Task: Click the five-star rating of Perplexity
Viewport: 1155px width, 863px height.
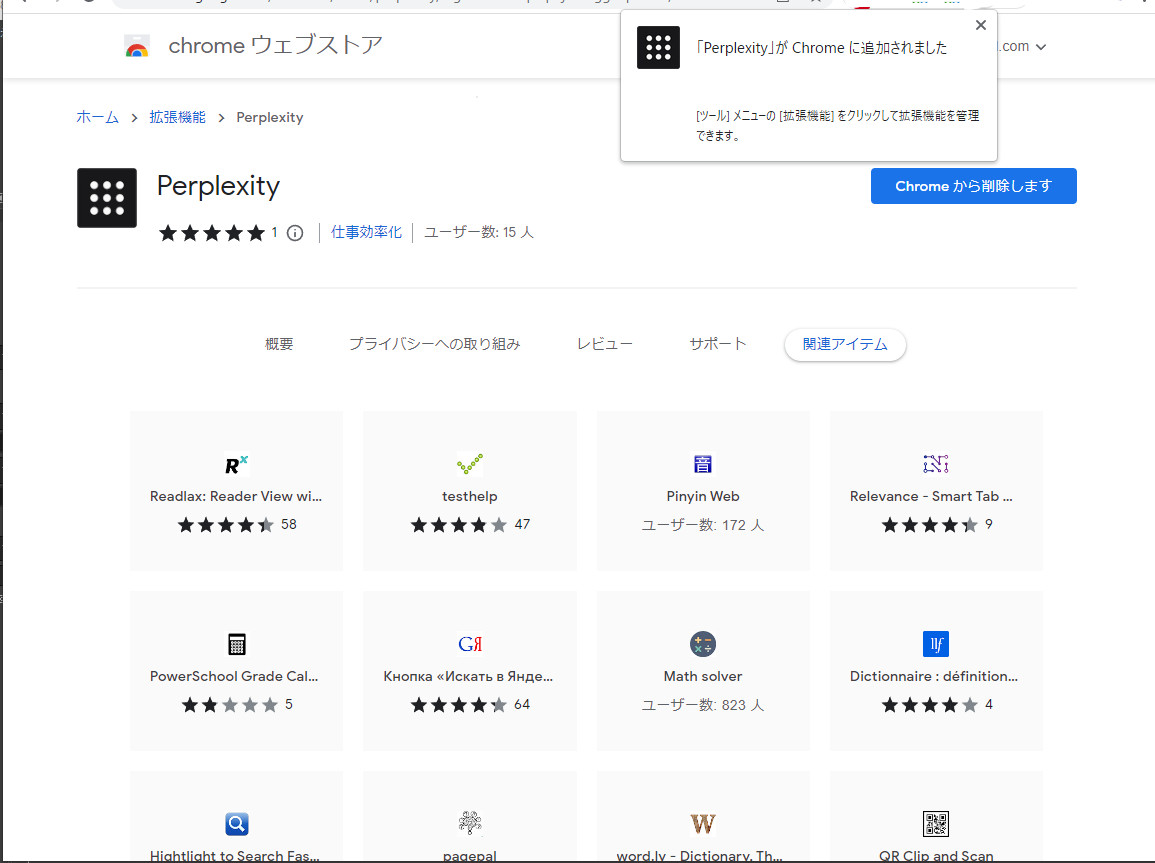Action: (212, 233)
